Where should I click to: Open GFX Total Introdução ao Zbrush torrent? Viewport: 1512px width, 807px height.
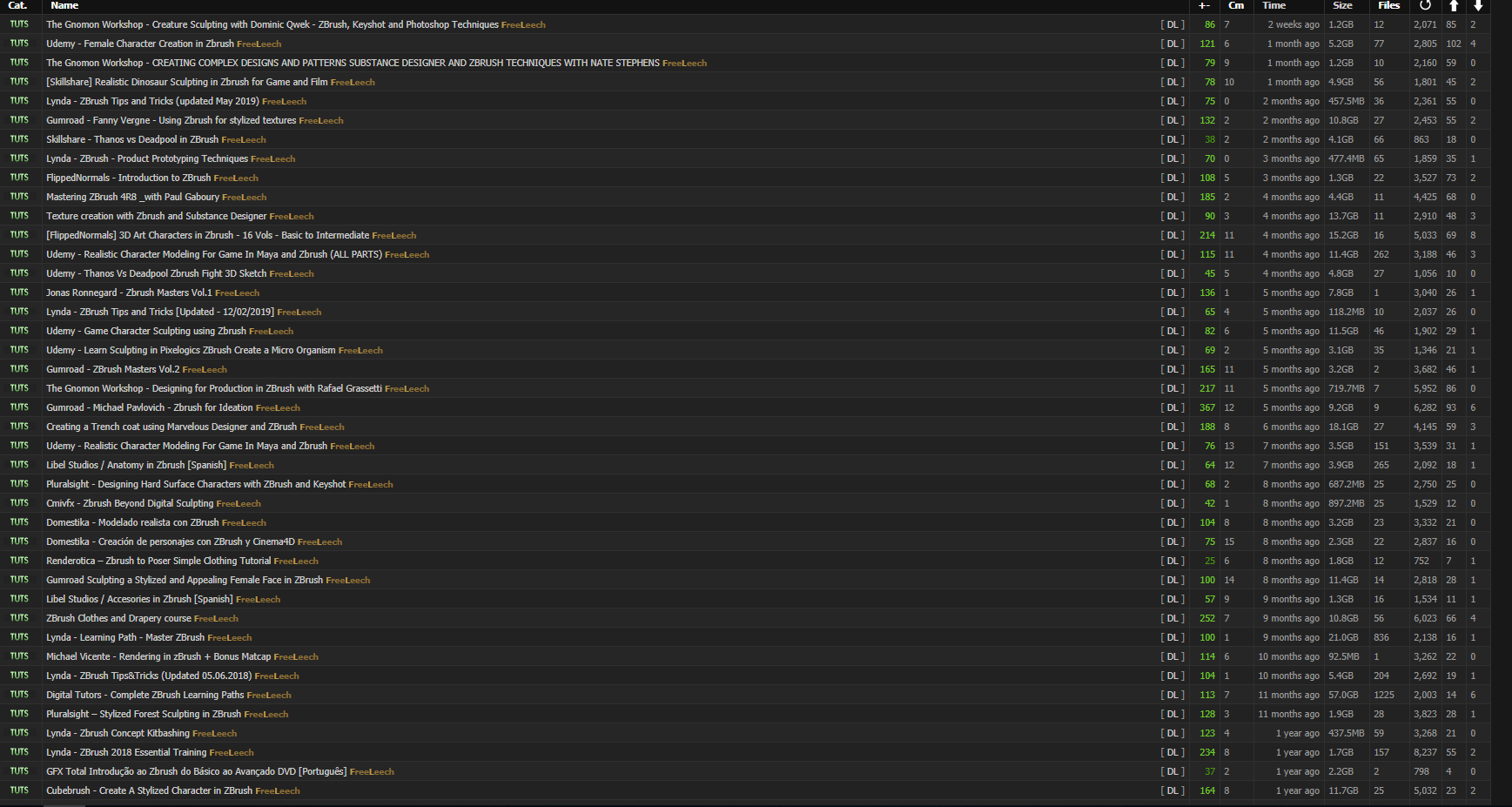(196, 771)
